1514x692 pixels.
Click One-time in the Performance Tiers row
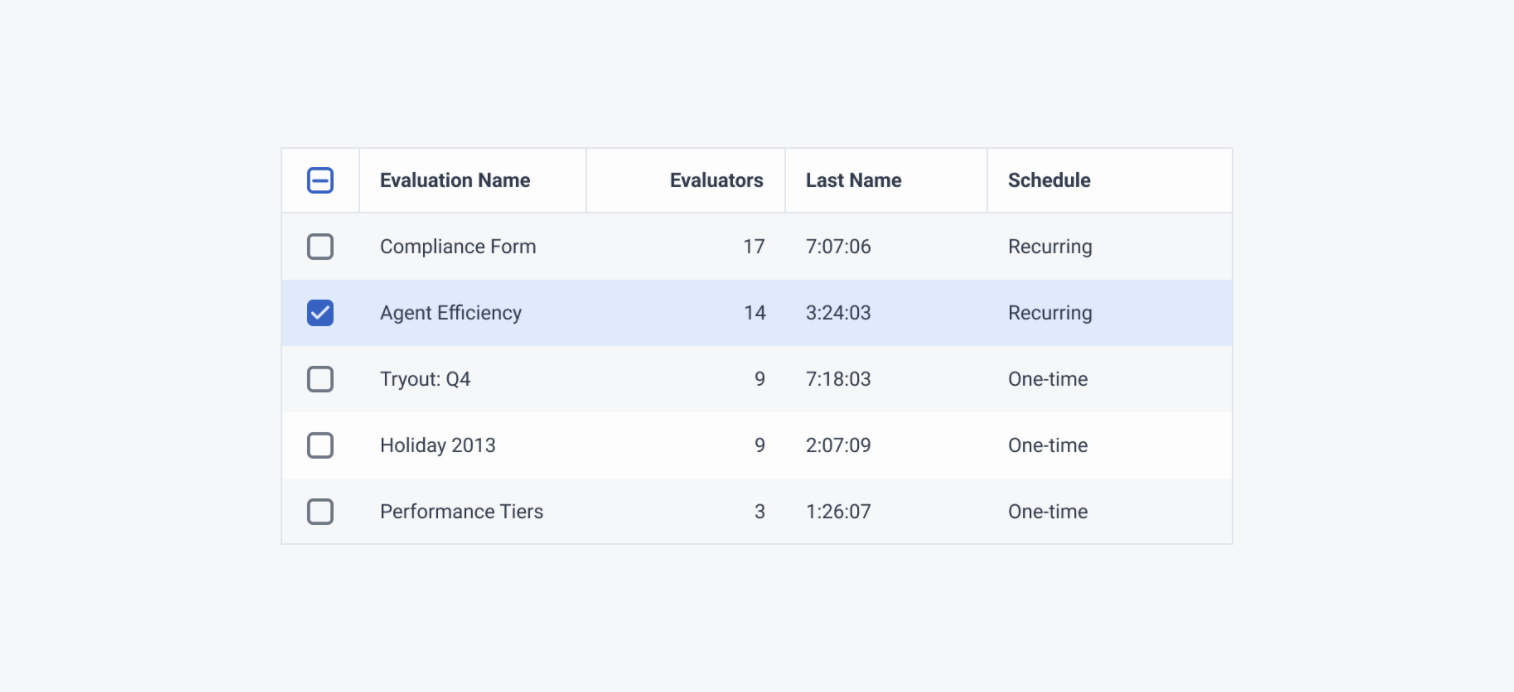pos(1048,511)
